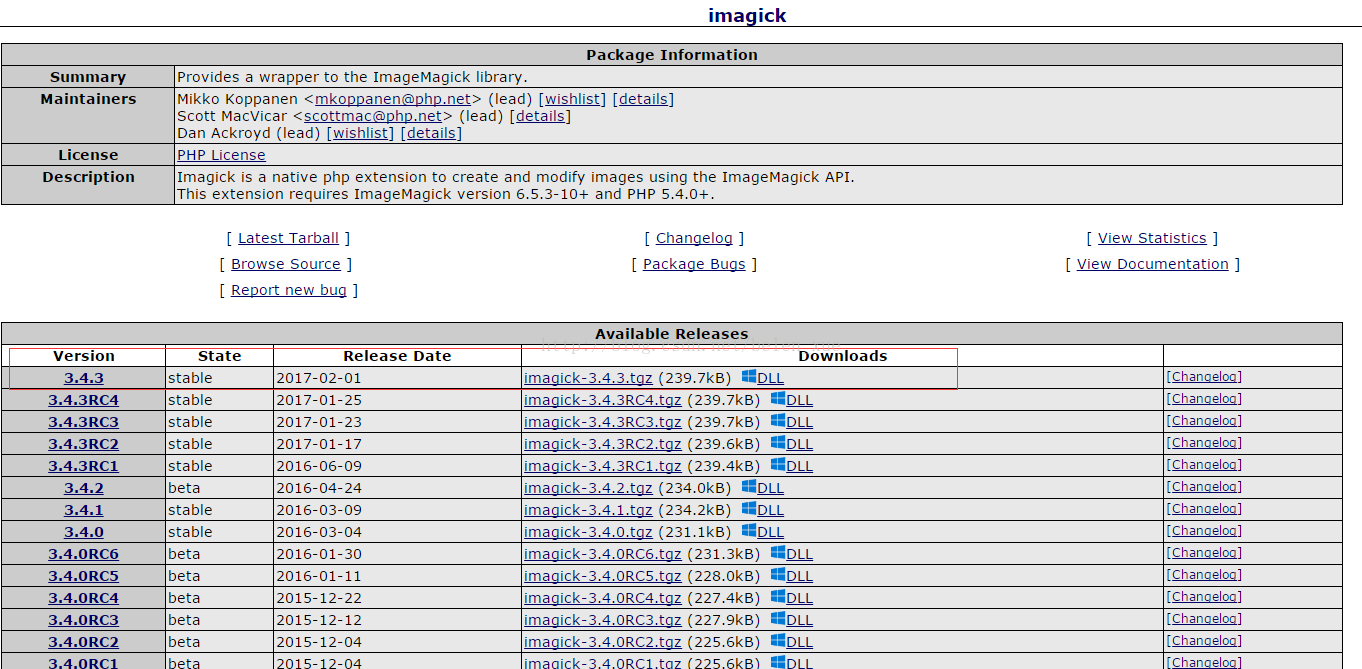Viewport: 1362px width, 669px height.
Task: Click the DLL text link for 3.4.0RC2
Action: tap(800, 642)
